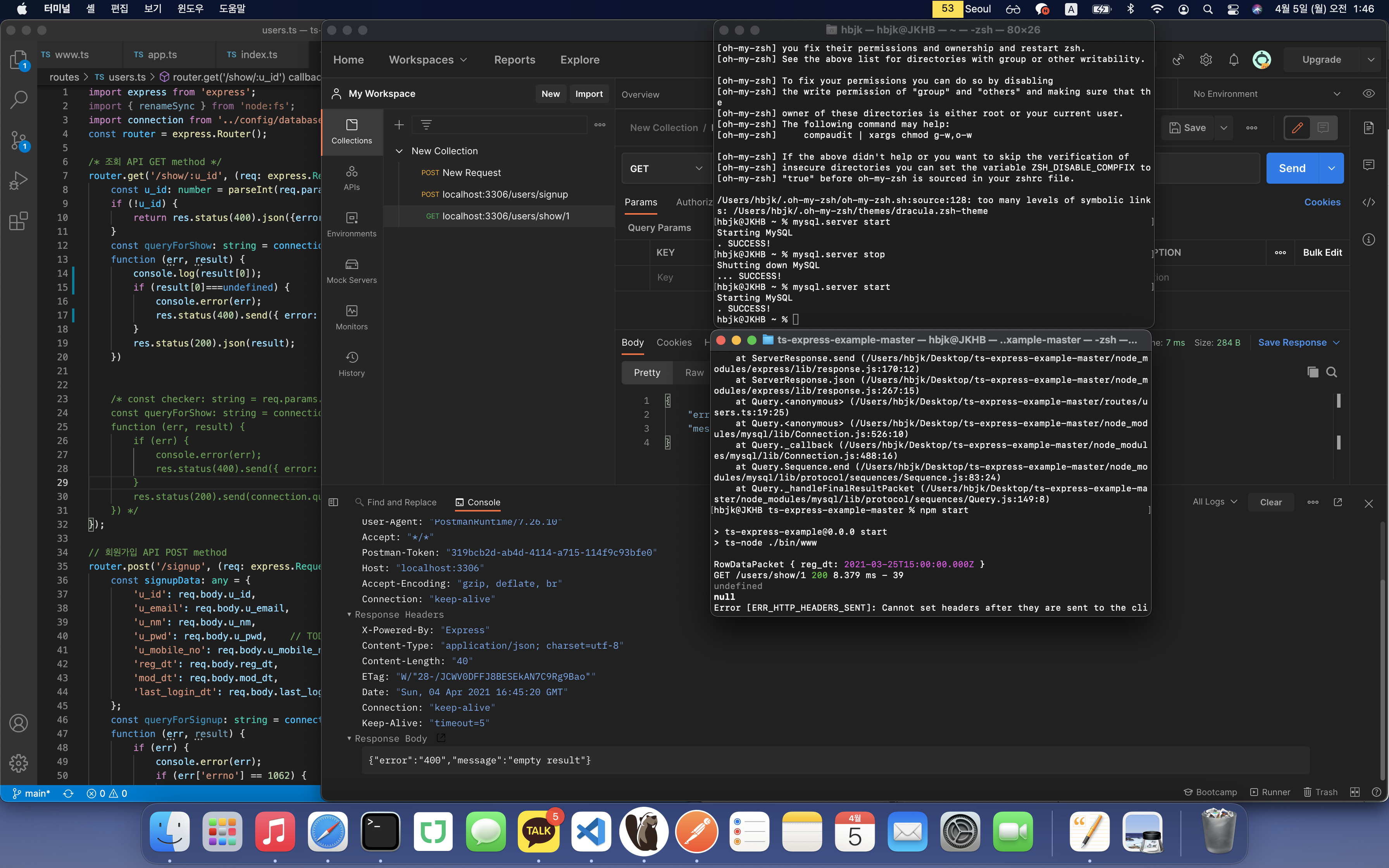Open the No Environment selector
Screen dimensions: 1389x868
1266,93
